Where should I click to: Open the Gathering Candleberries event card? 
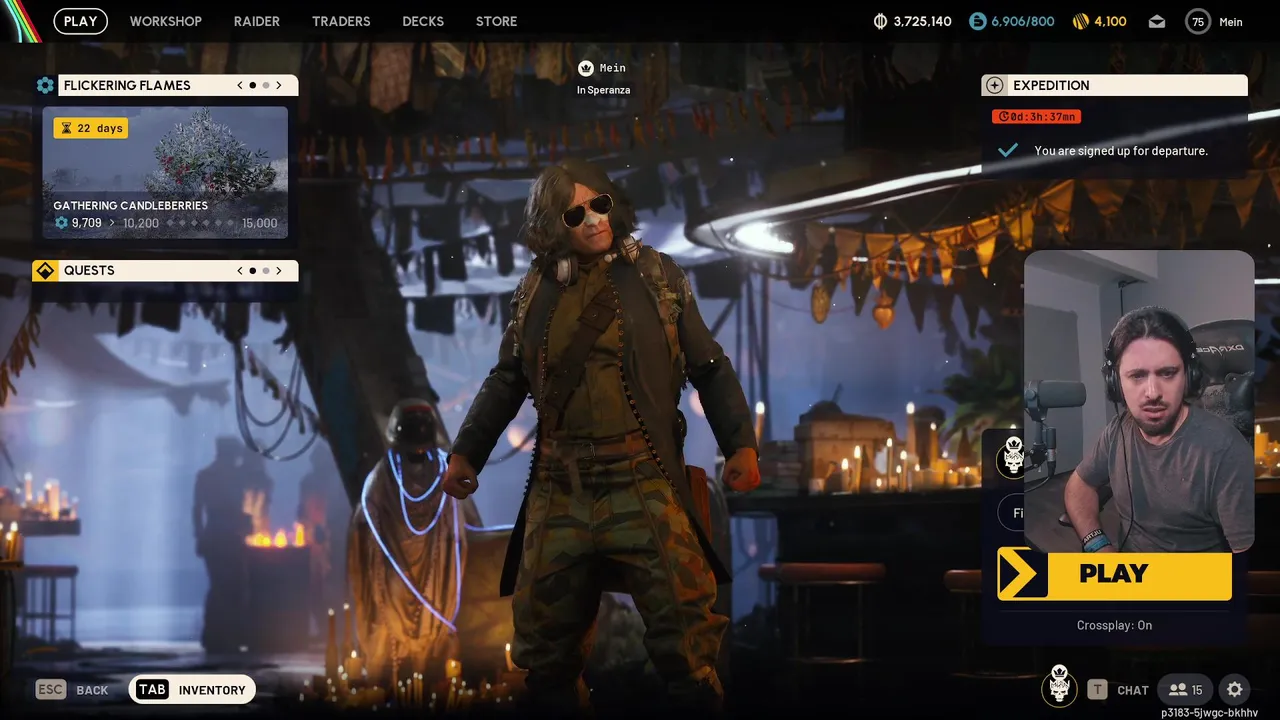pos(165,173)
